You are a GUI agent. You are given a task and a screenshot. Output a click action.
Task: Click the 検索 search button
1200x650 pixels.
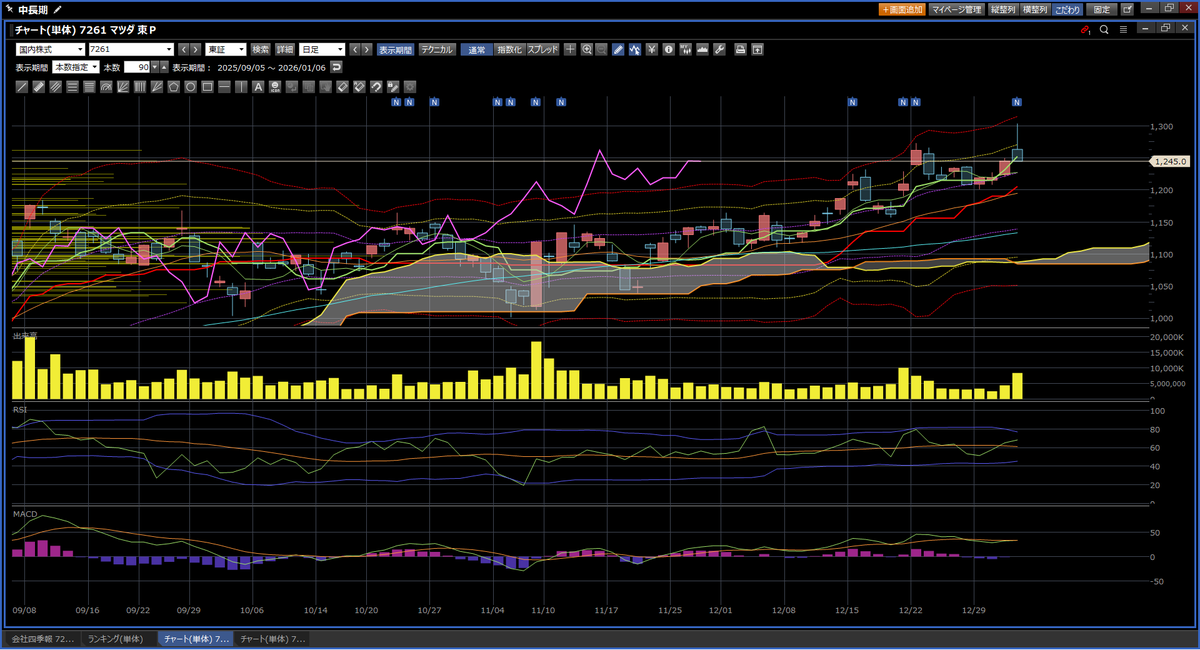(x=261, y=49)
